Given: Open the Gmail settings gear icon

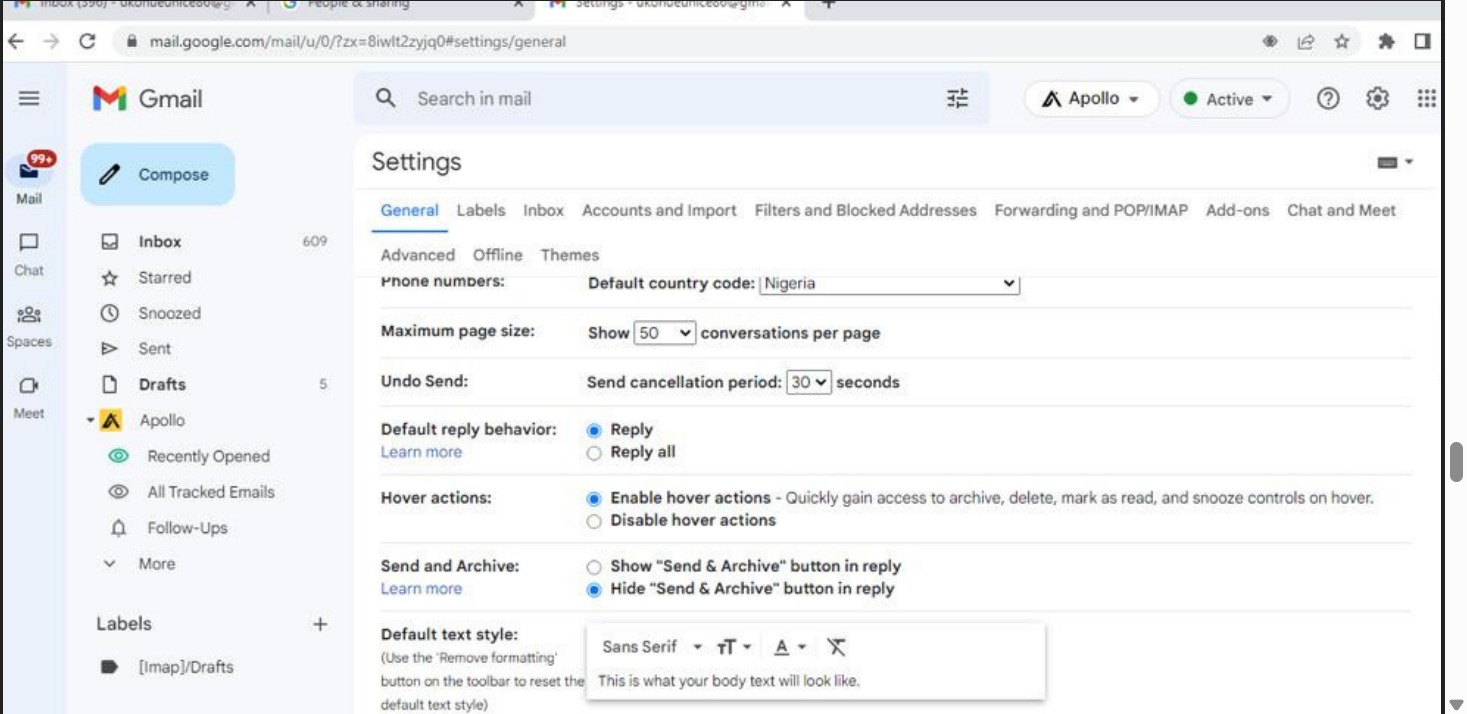Looking at the screenshot, I should point(1377,99).
